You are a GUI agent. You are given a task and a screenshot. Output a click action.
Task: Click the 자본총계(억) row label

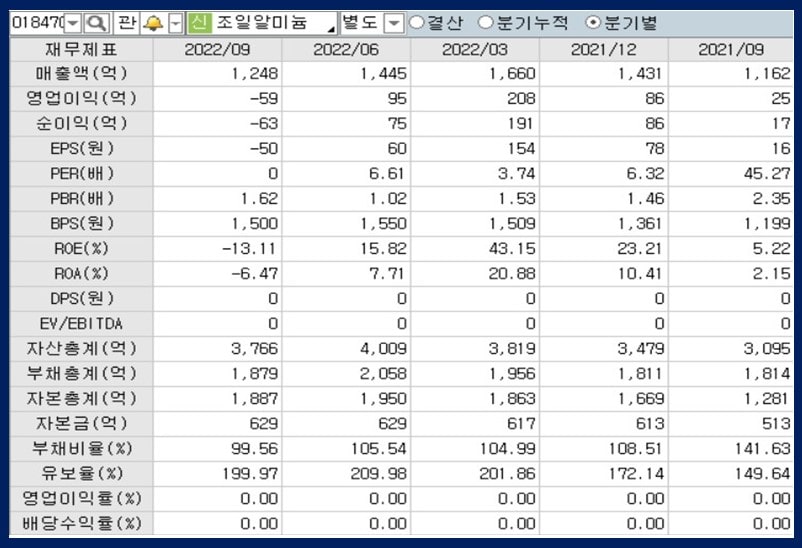(x=81, y=399)
